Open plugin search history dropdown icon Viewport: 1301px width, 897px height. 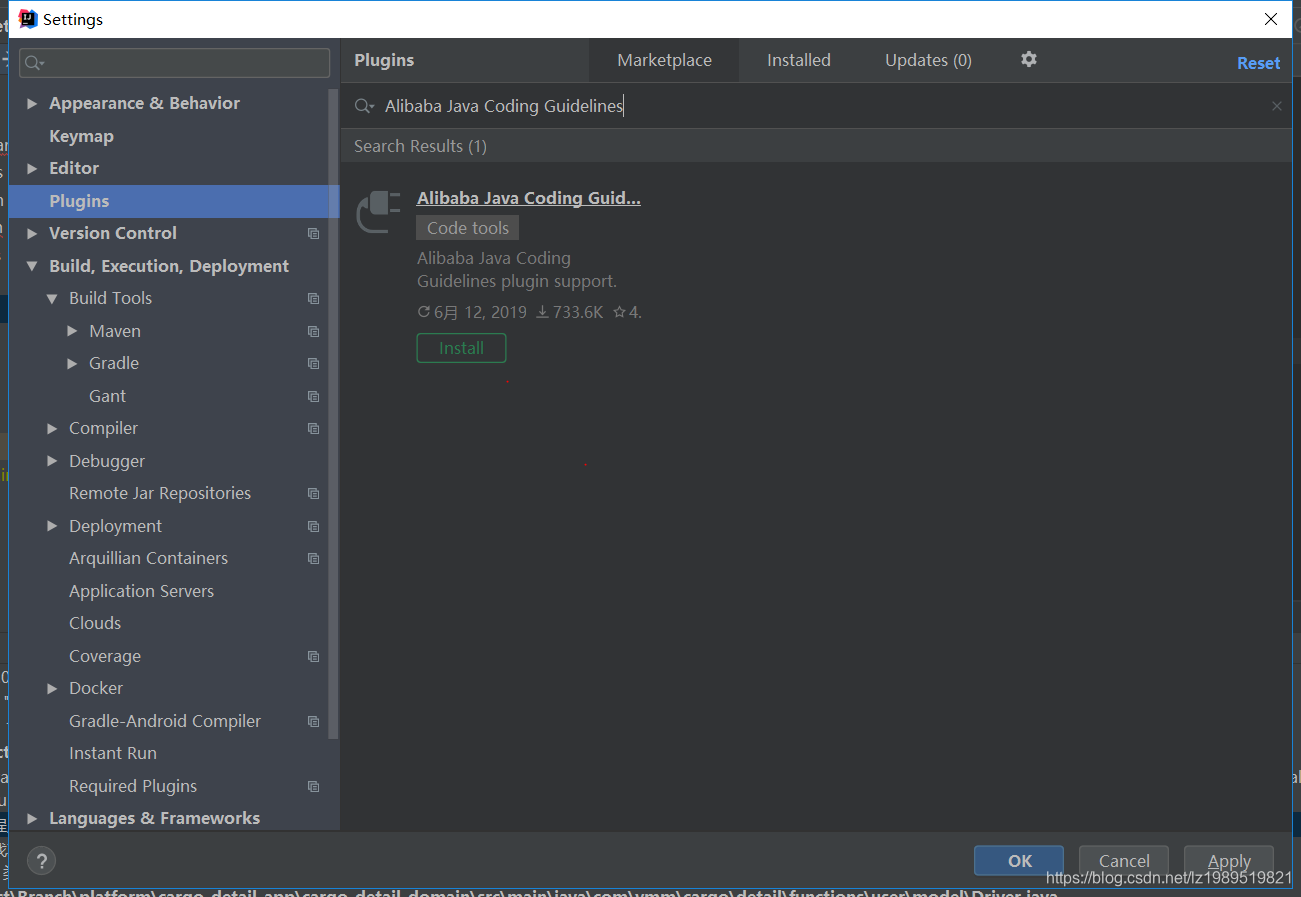[x=365, y=106]
